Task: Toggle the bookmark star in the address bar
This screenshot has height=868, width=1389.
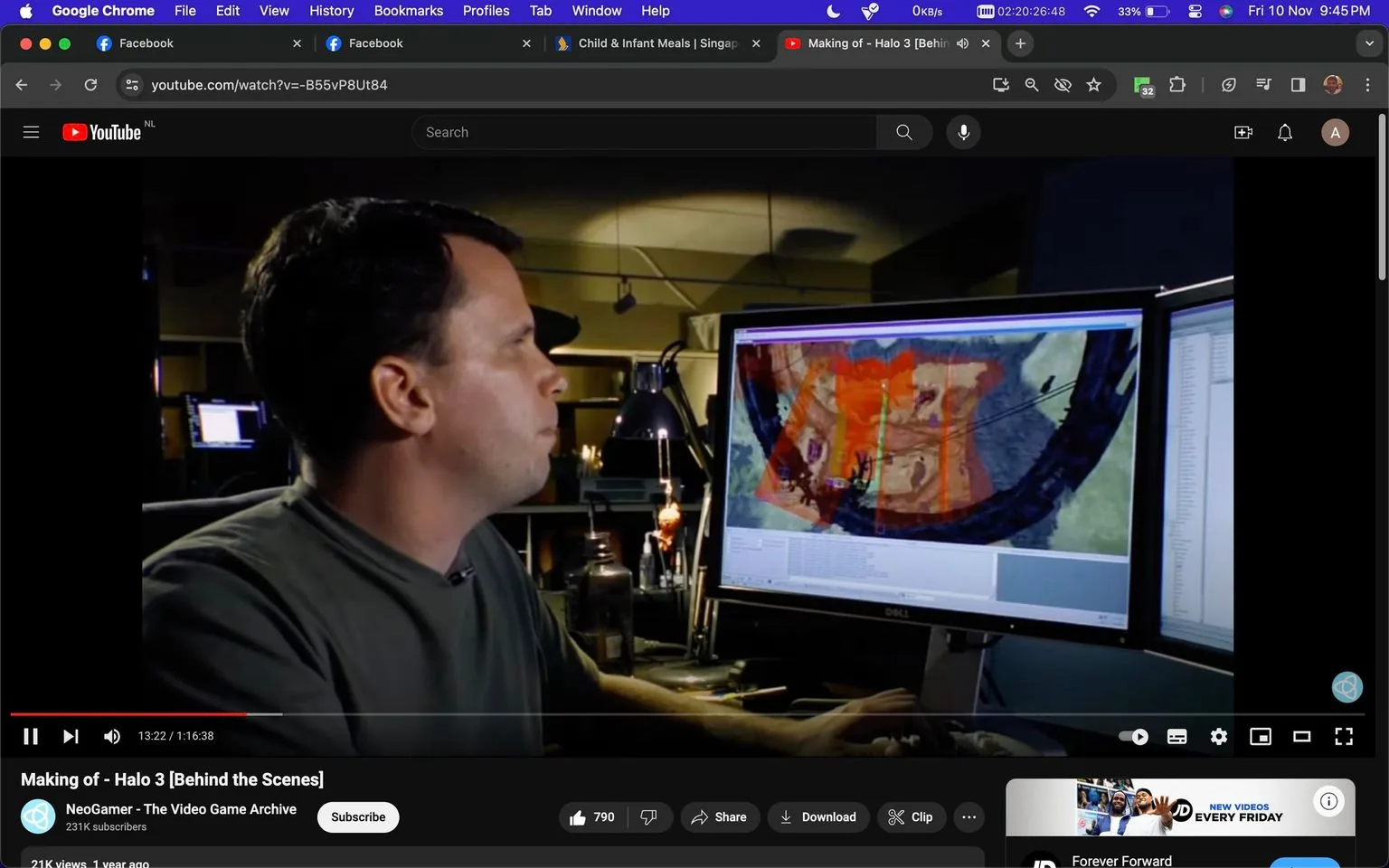Action: [1093, 84]
